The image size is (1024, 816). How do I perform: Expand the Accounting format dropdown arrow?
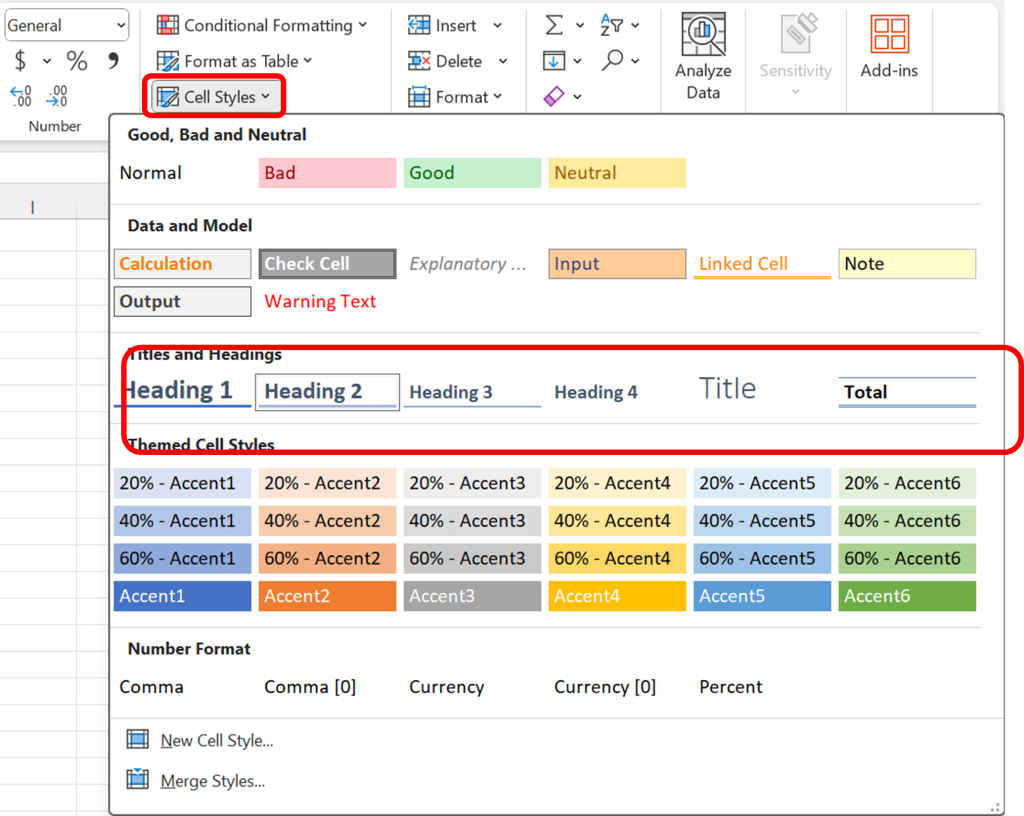(47, 61)
